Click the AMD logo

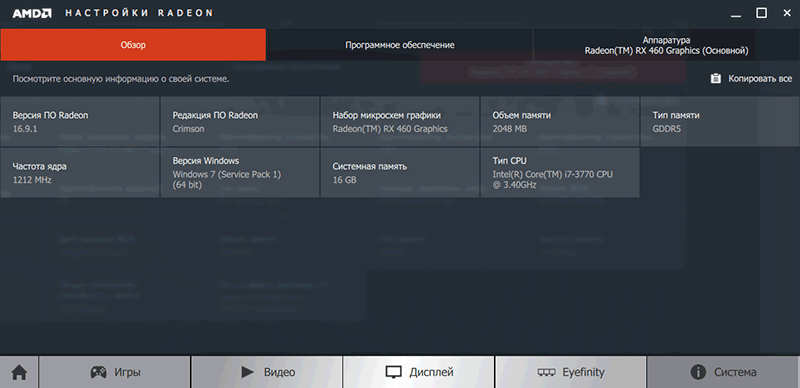click(x=32, y=13)
